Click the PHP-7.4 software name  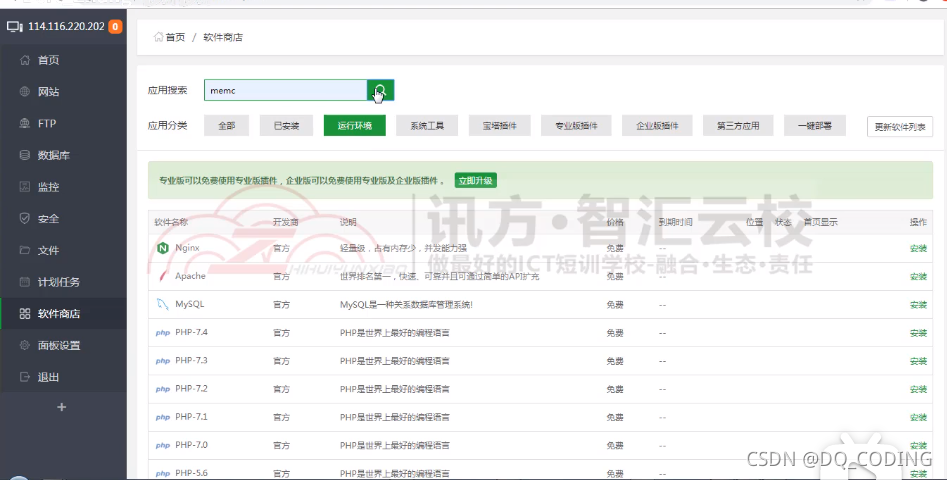pyautogui.click(x=191, y=333)
